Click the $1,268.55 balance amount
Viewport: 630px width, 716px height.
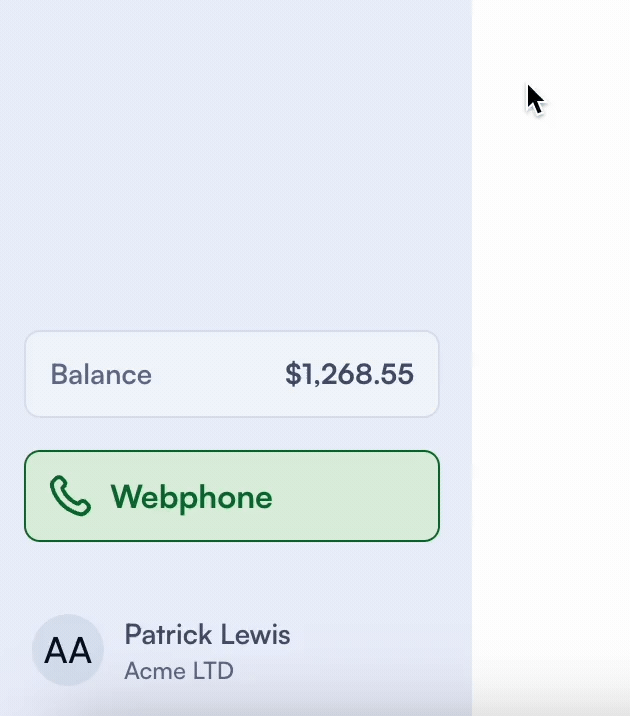349,374
